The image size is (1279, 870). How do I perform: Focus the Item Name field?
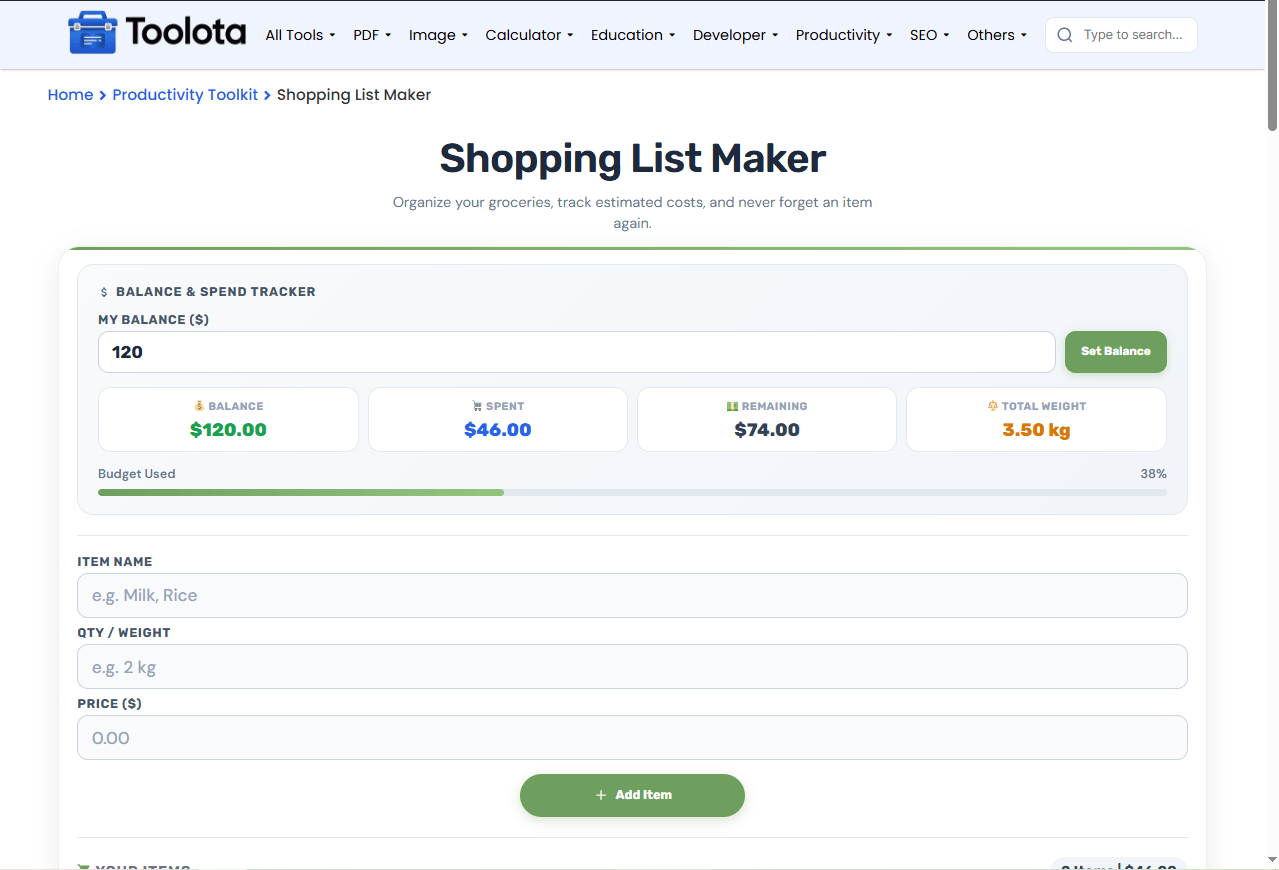pos(632,595)
